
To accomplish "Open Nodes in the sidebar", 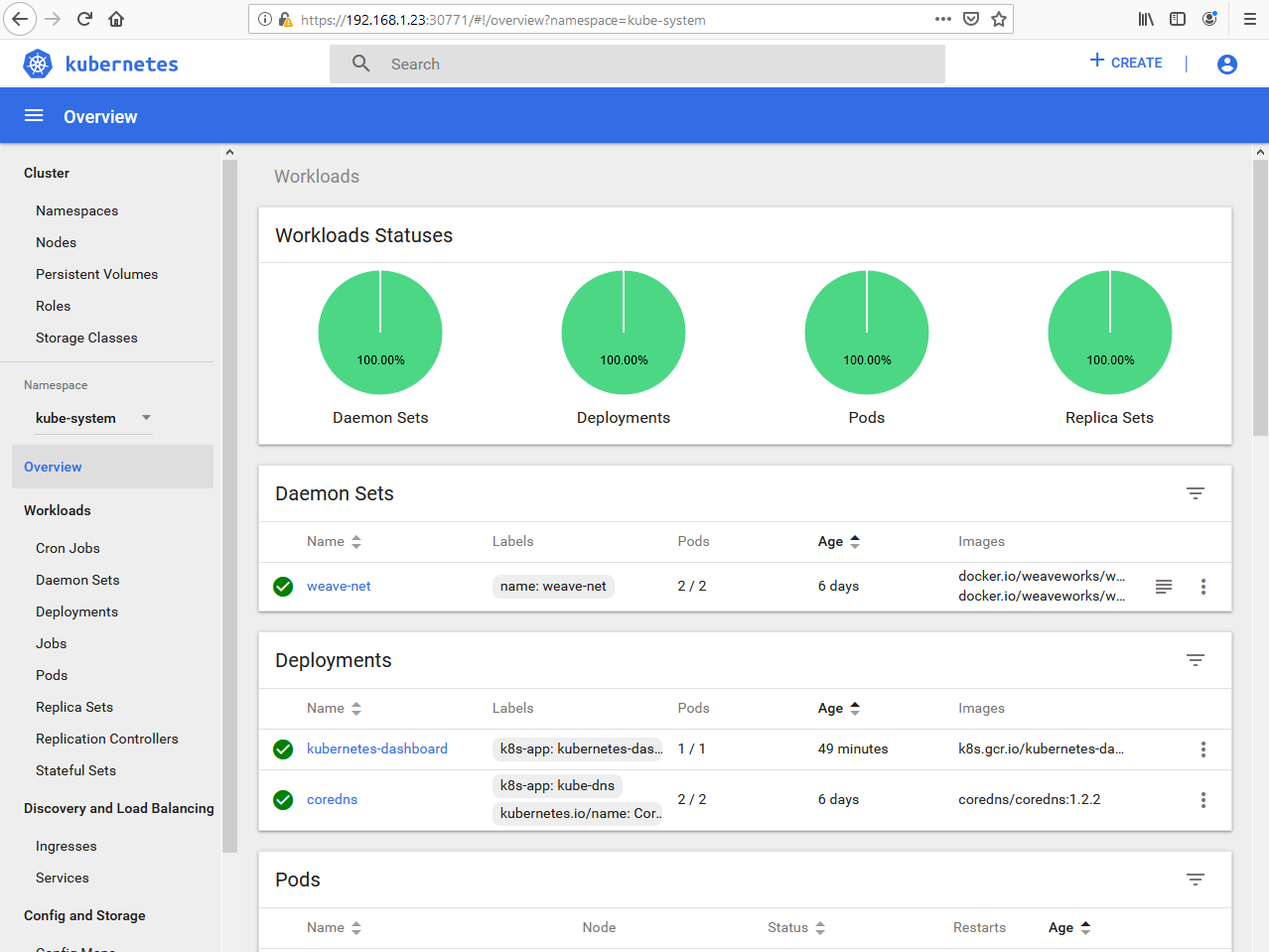I will click(56, 242).
